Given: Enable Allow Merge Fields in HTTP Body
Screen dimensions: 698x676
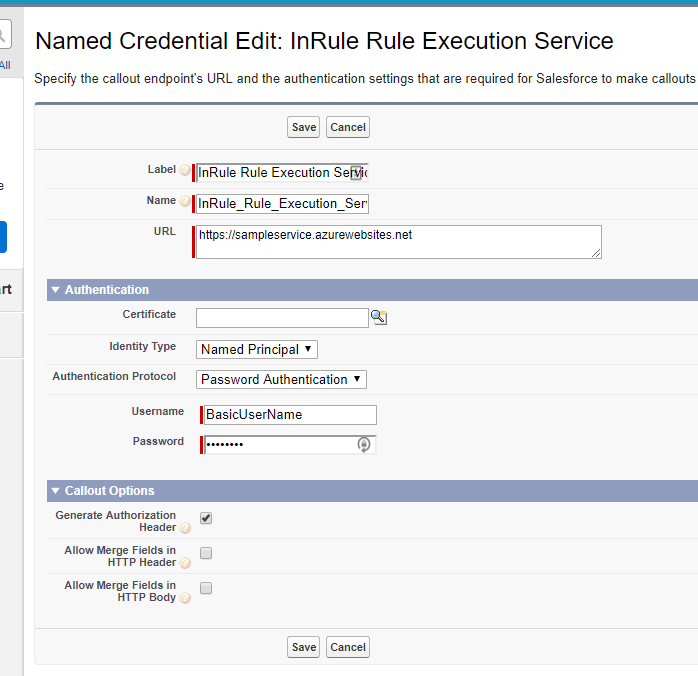Looking at the screenshot, I should point(206,588).
